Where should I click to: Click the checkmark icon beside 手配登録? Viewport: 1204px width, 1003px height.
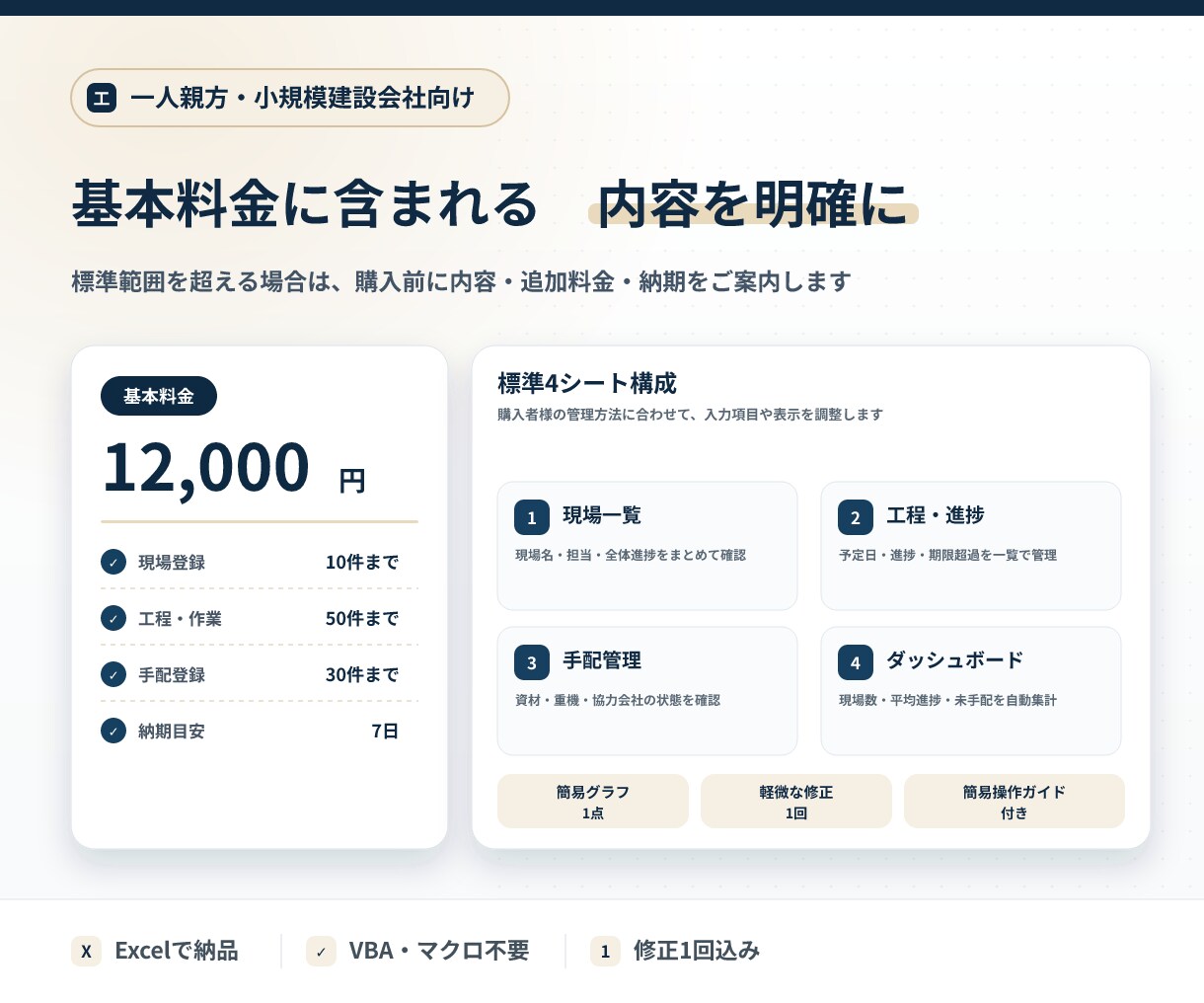click(113, 674)
